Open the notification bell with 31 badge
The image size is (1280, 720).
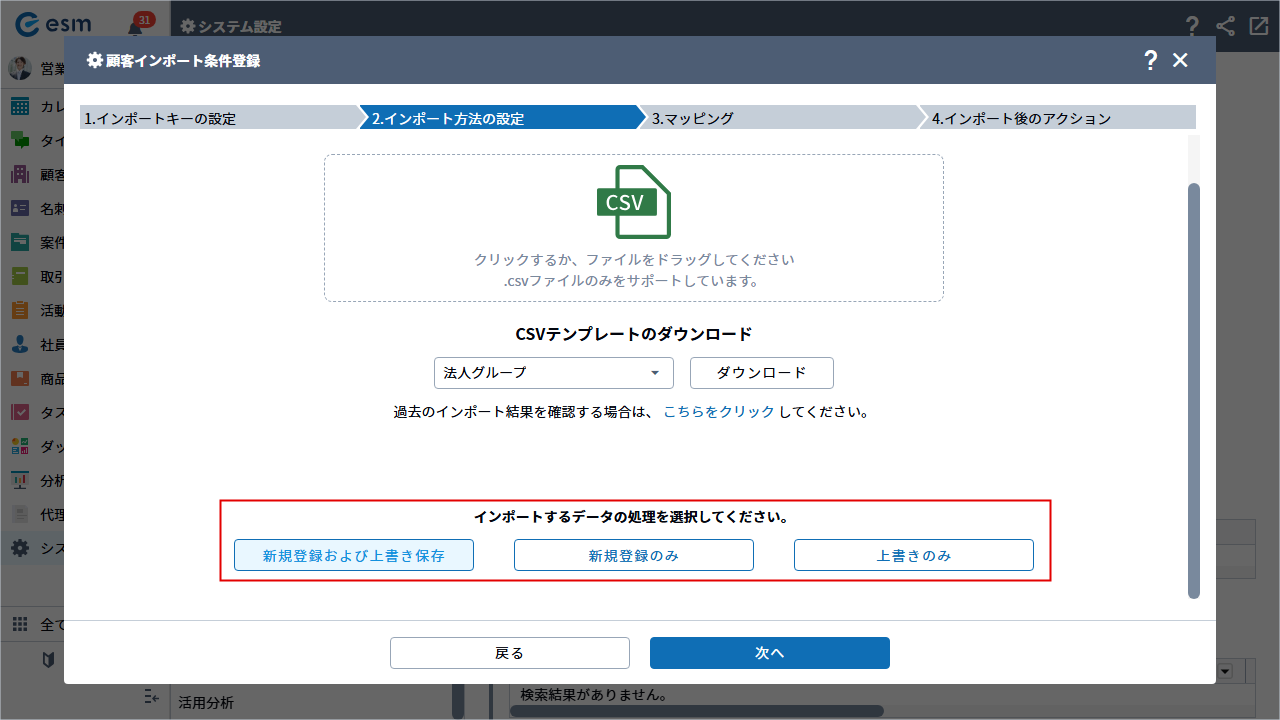(137, 27)
